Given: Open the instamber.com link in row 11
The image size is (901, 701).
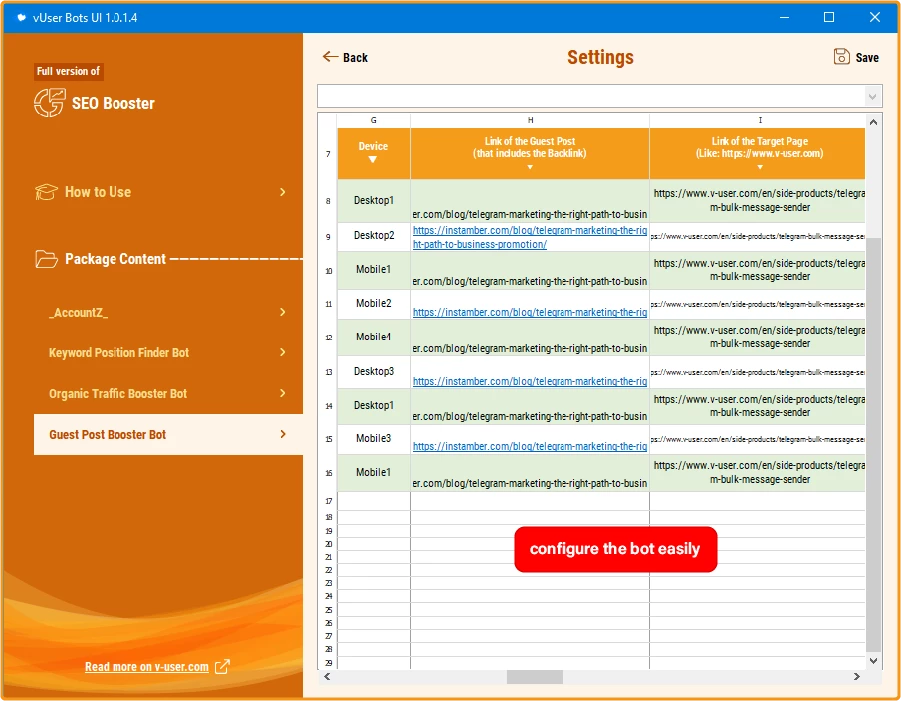Looking at the screenshot, I should click(529, 312).
